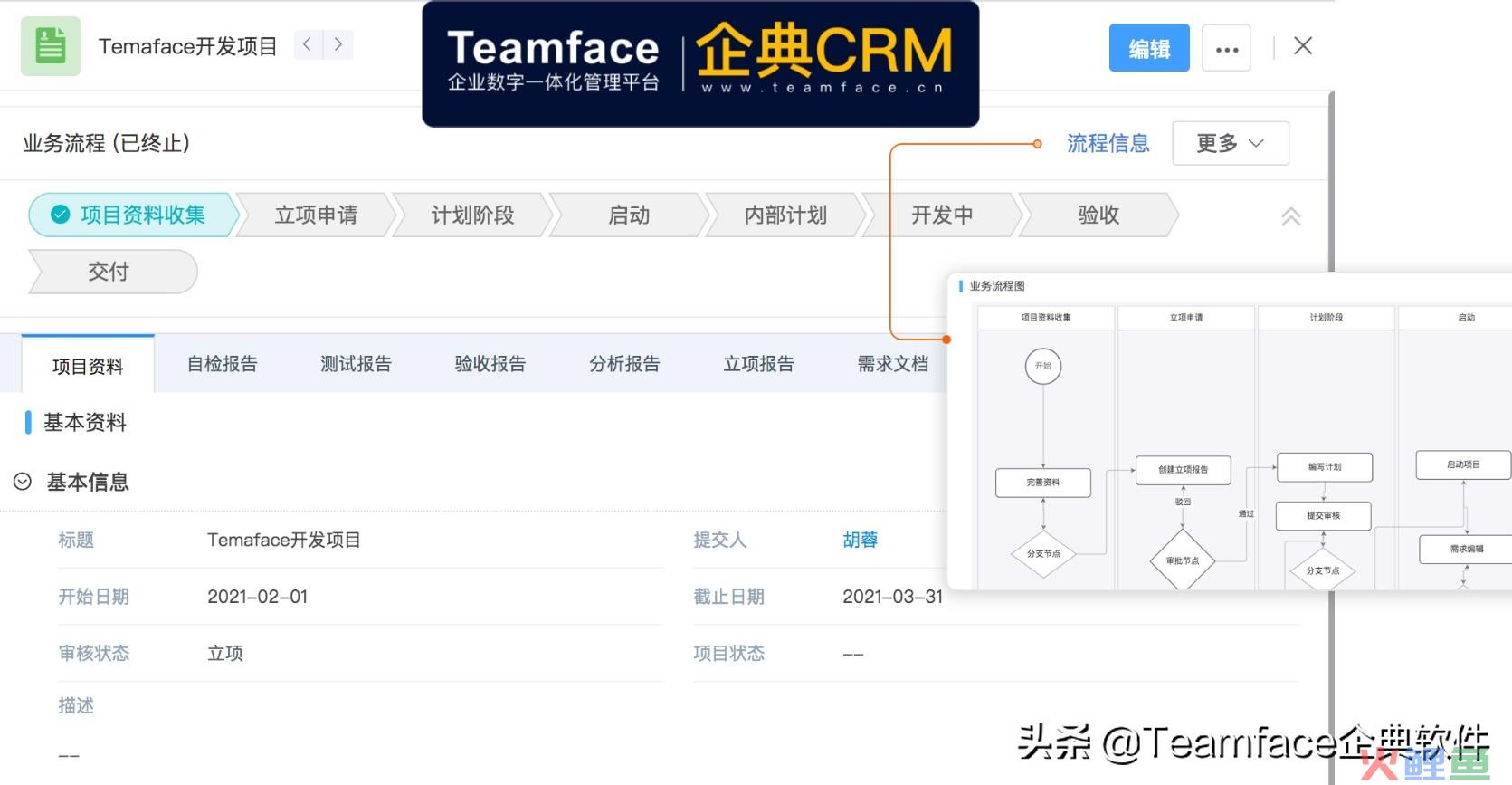The height and width of the screenshot is (785, 1512).
Task: Switch to 立项报告 tab
Action: (x=758, y=364)
